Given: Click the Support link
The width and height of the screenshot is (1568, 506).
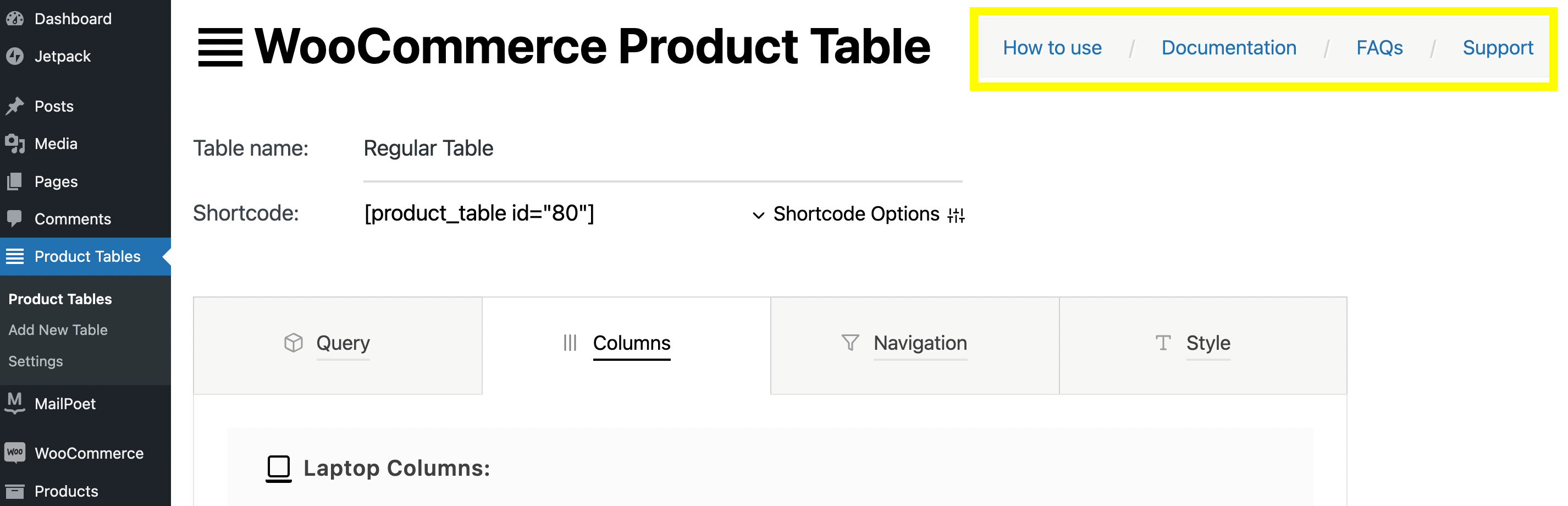Looking at the screenshot, I should [1498, 47].
